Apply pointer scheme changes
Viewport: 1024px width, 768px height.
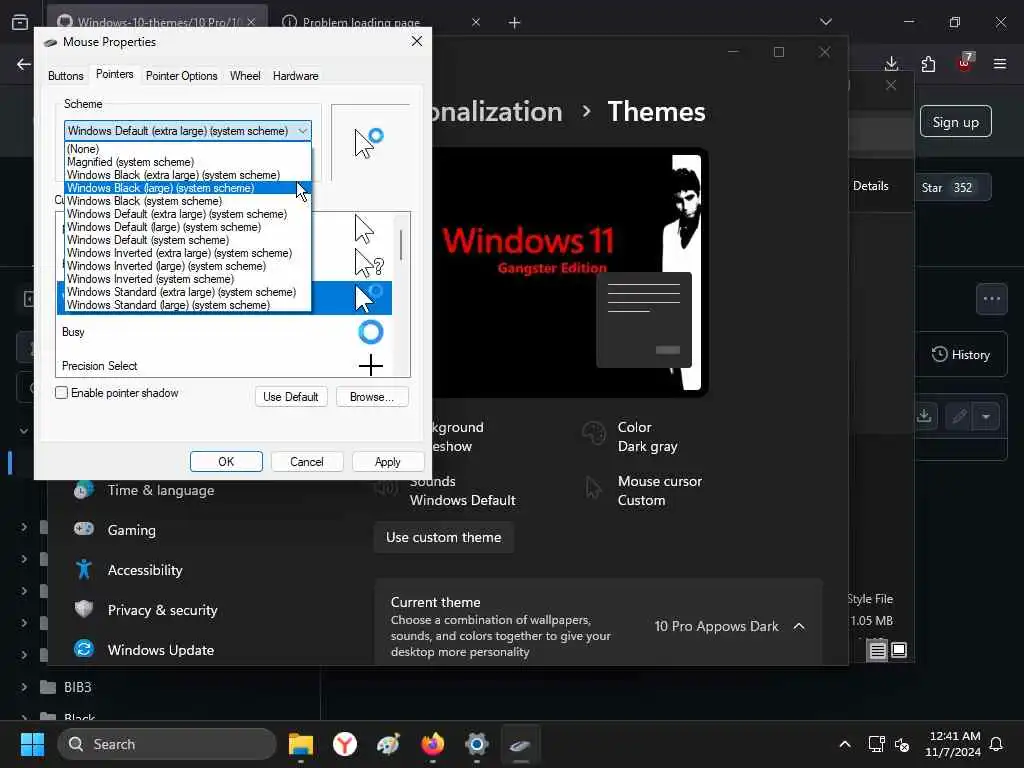click(387, 462)
